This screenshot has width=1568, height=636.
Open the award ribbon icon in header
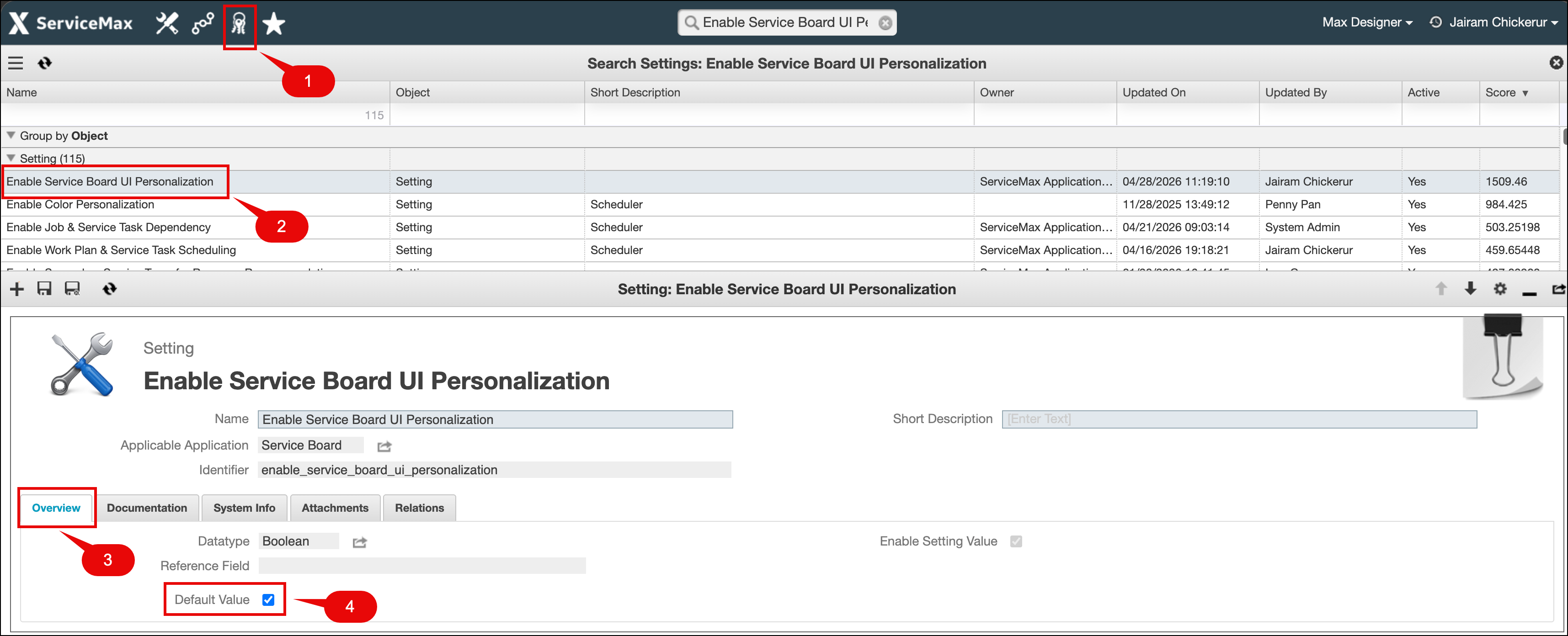(239, 24)
